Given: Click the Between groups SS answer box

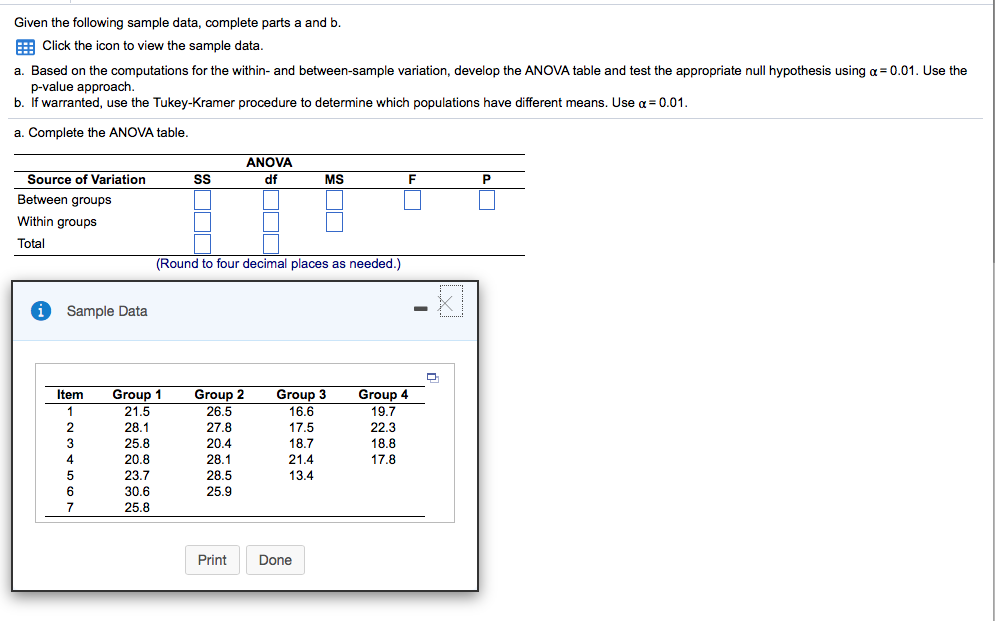Looking at the screenshot, I should click(x=202, y=199).
